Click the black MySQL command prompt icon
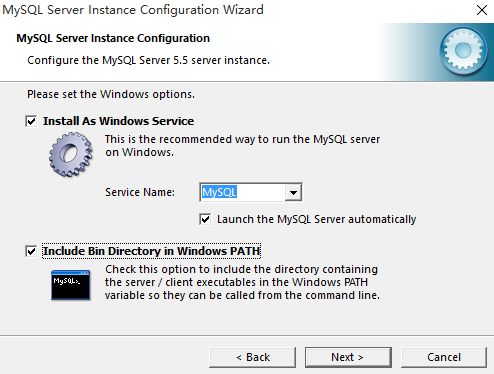This screenshot has width=494, height=374. pyautogui.click(x=71, y=285)
